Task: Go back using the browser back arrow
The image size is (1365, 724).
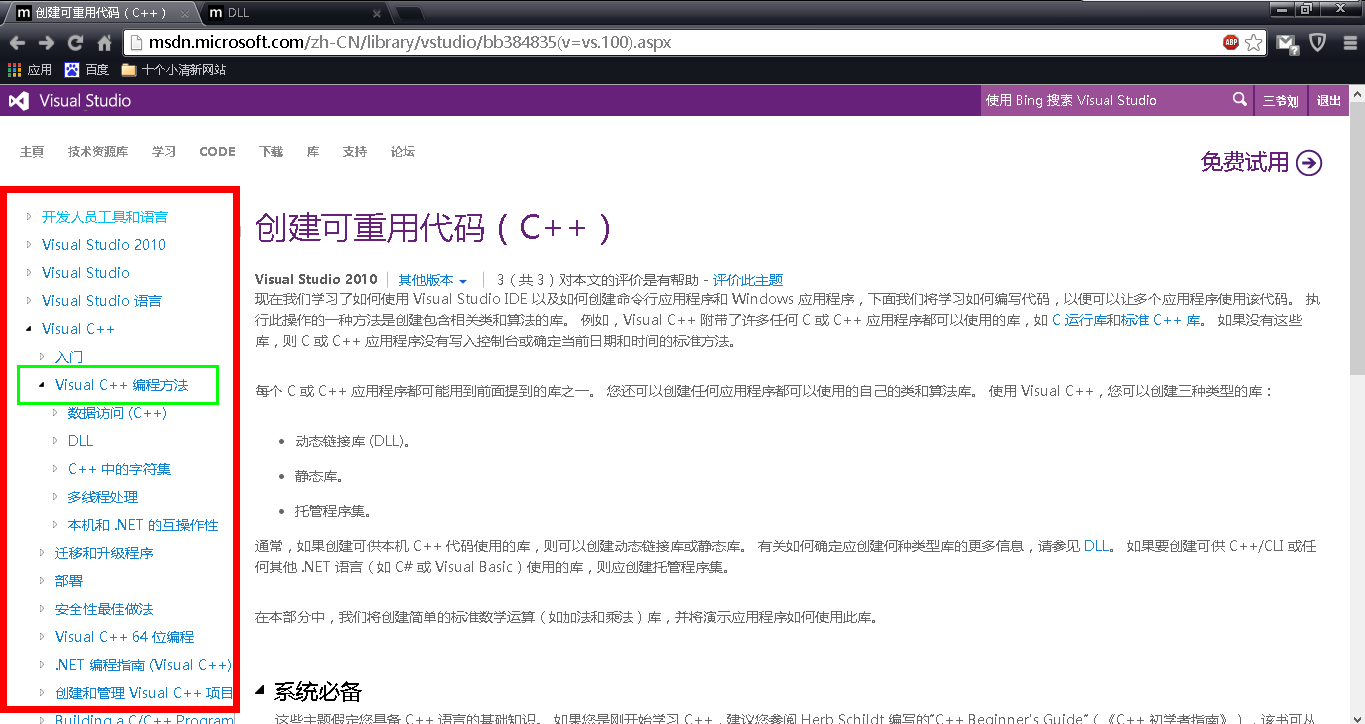Action: click(x=17, y=43)
